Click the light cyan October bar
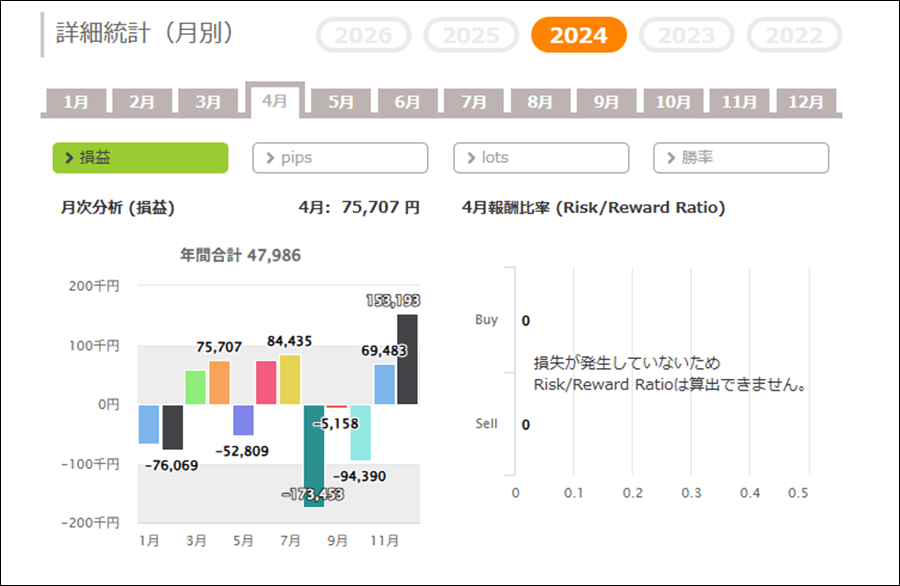Screen dimensions: 900x586 pos(360,432)
